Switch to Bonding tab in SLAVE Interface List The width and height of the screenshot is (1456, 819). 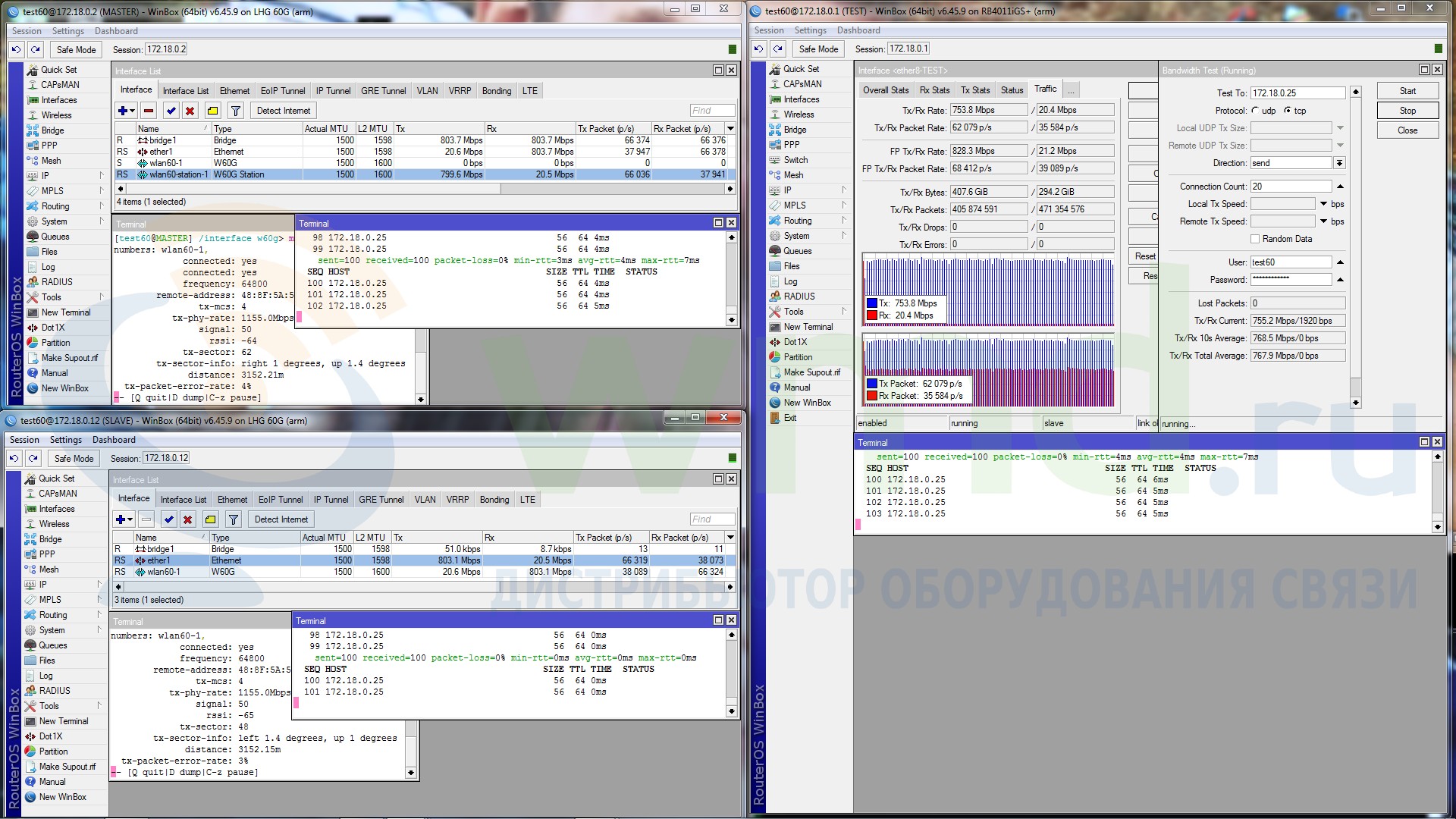(x=494, y=500)
